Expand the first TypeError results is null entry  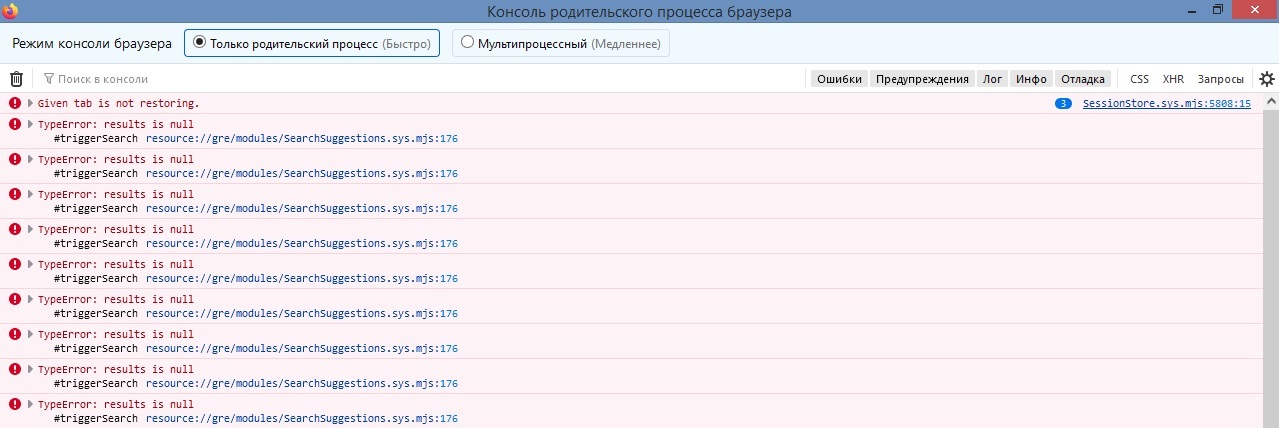[30, 124]
